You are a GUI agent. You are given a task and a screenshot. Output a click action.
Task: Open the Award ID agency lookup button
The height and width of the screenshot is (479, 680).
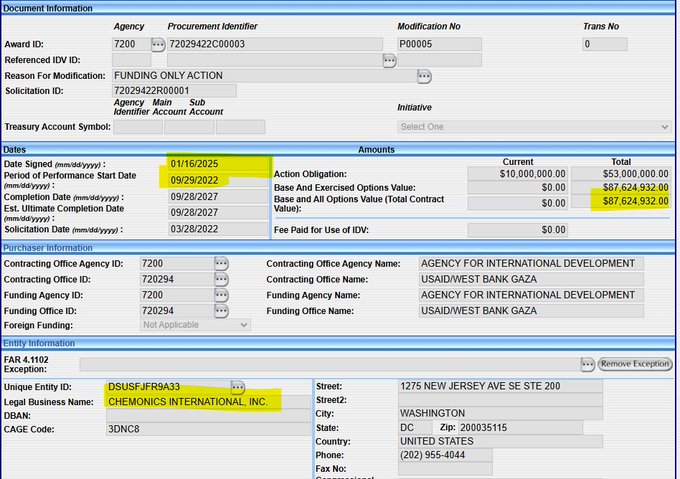158,44
